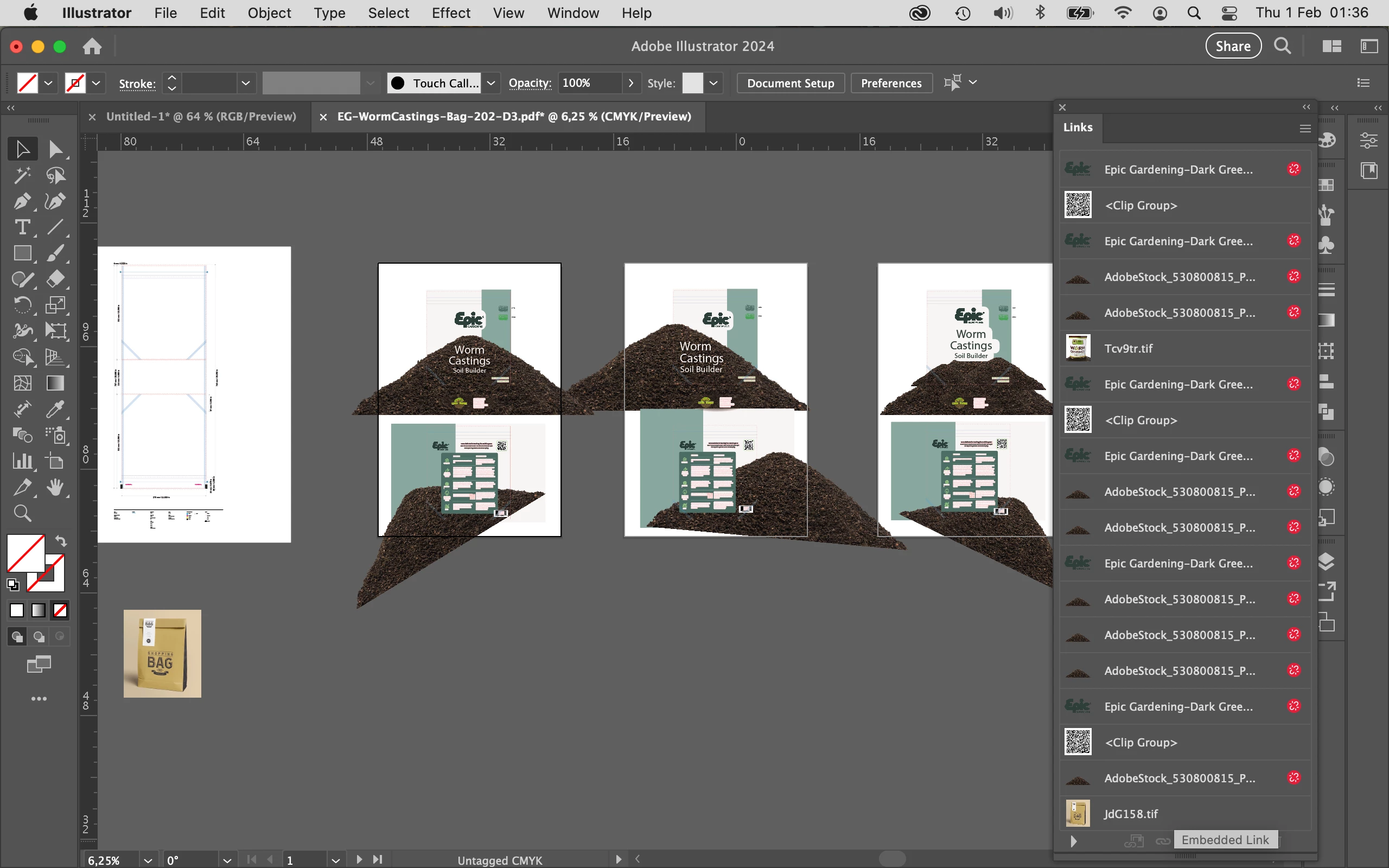Open the Effect menu
1389x868 pixels.
pos(450,12)
